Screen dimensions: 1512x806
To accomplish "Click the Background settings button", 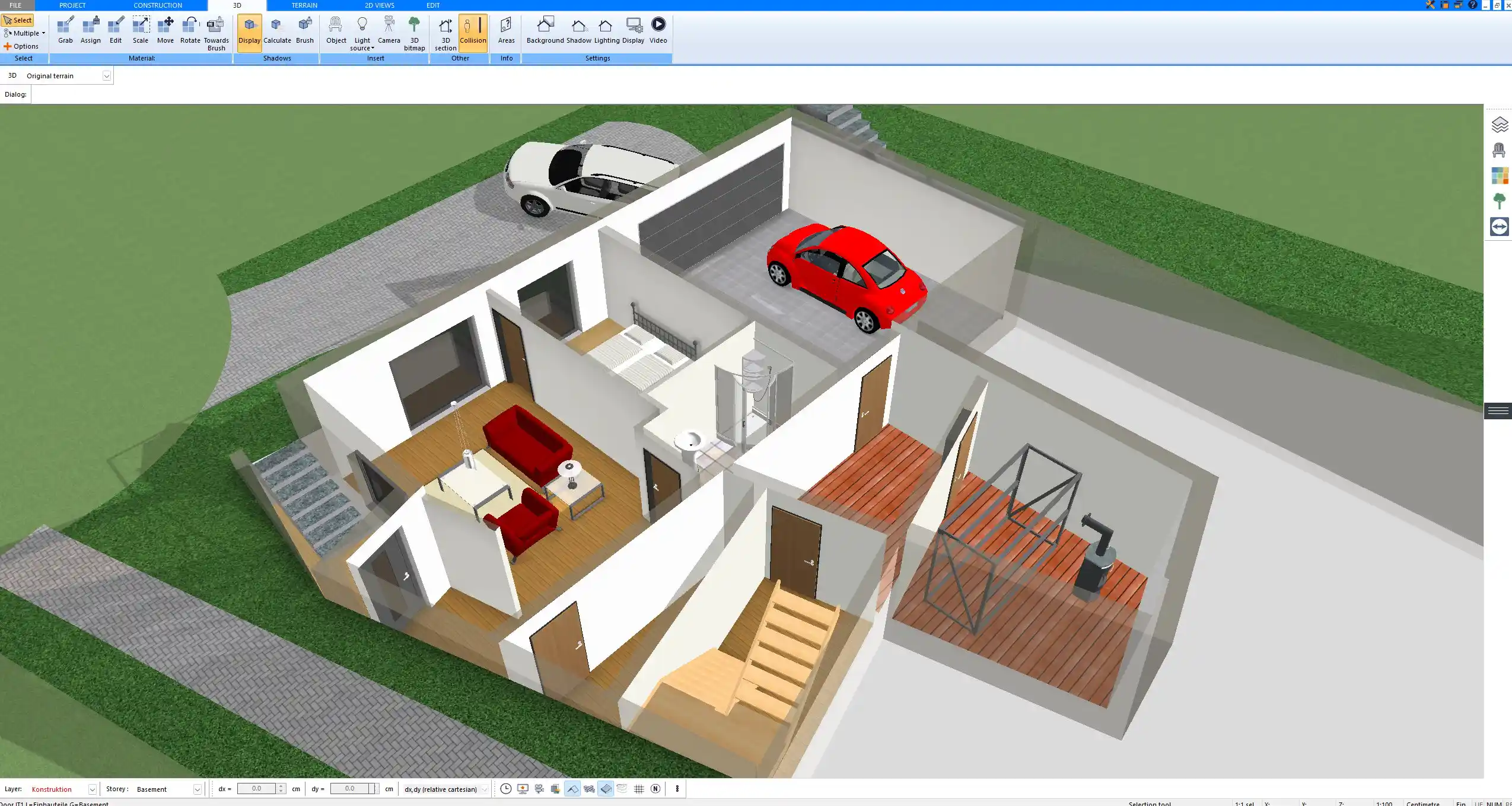I will coord(545,30).
